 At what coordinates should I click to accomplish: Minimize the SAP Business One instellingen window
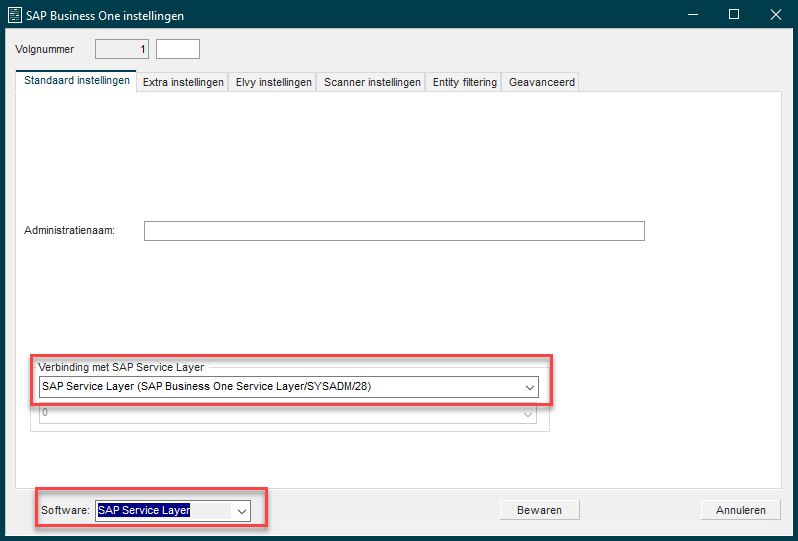693,15
